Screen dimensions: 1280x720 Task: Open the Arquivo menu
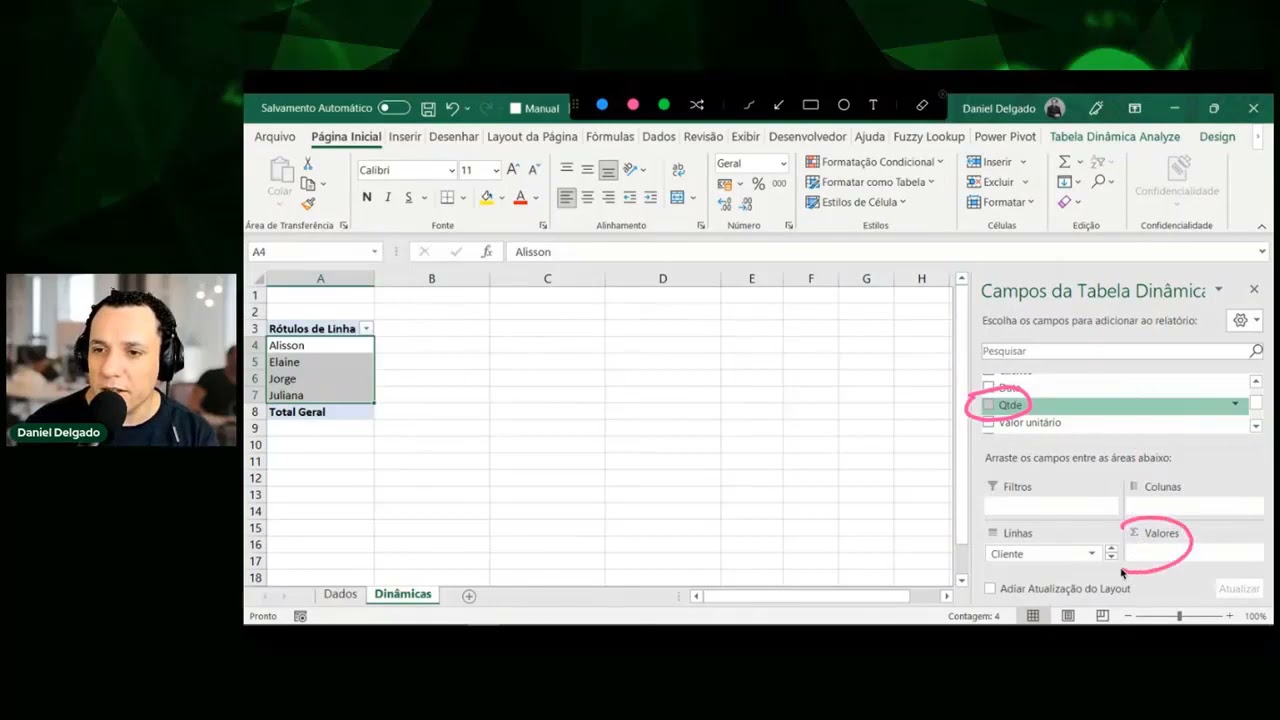pos(275,137)
